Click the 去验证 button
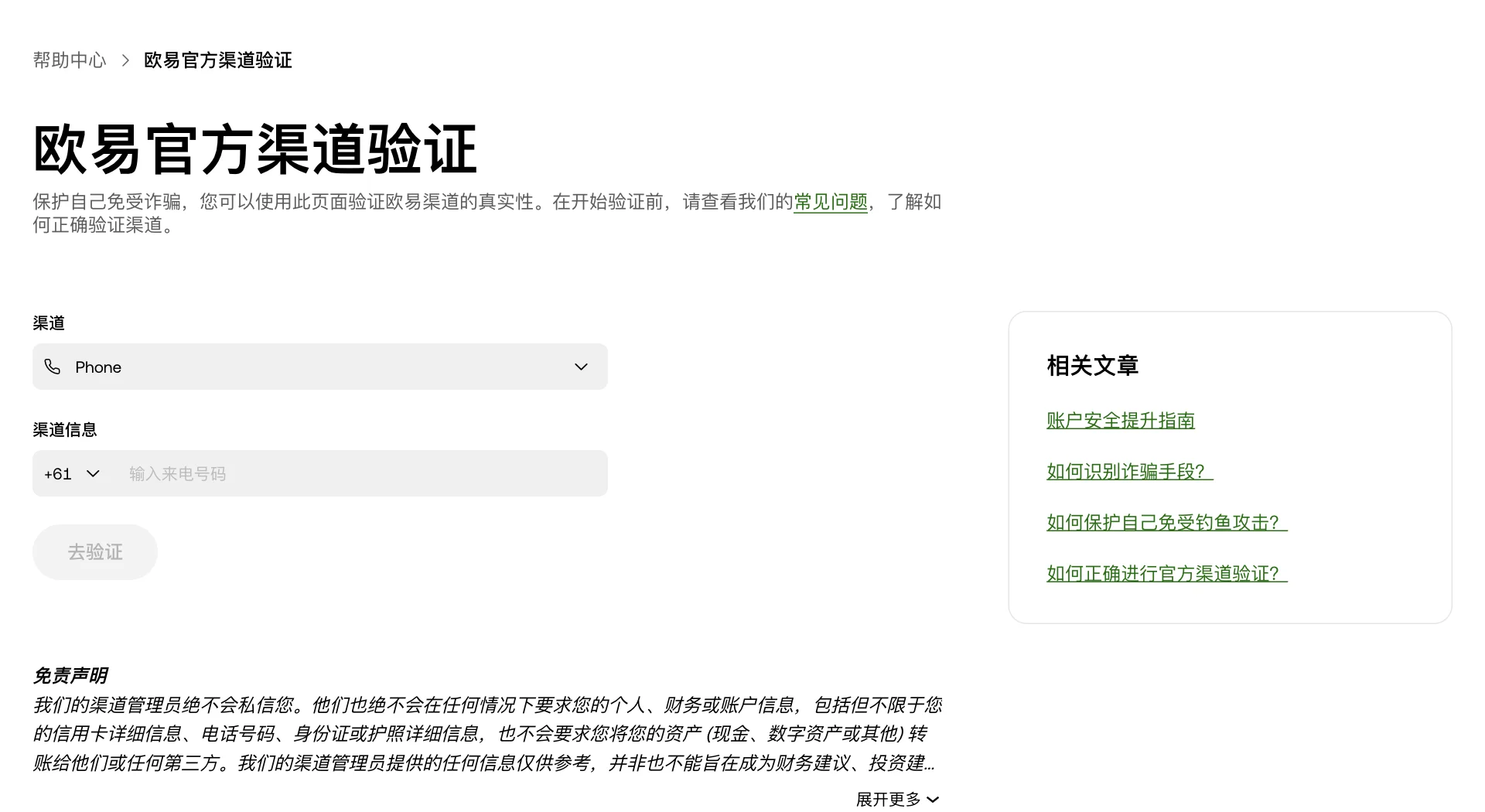1485x812 pixels. point(95,552)
